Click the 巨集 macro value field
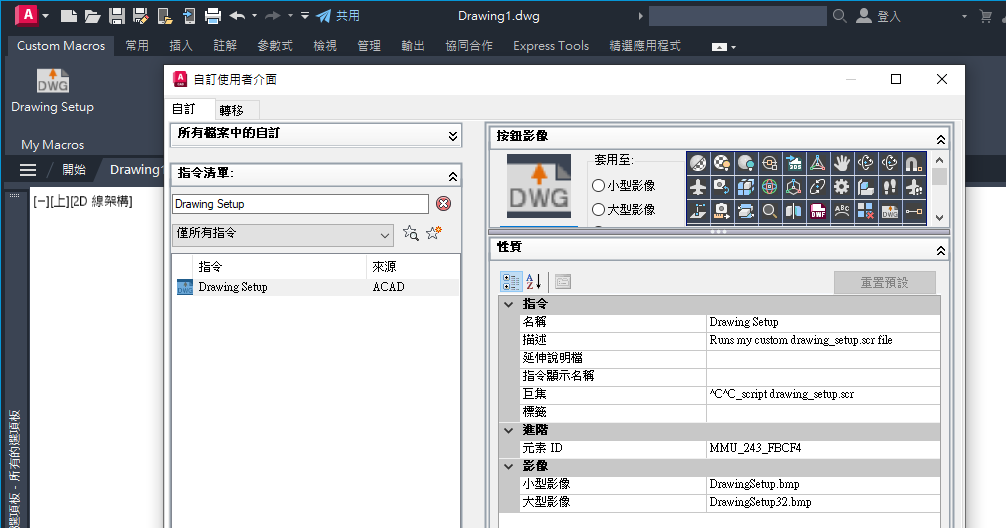The image size is (1006, 528). pyautogui.click(x=823, y=394)
